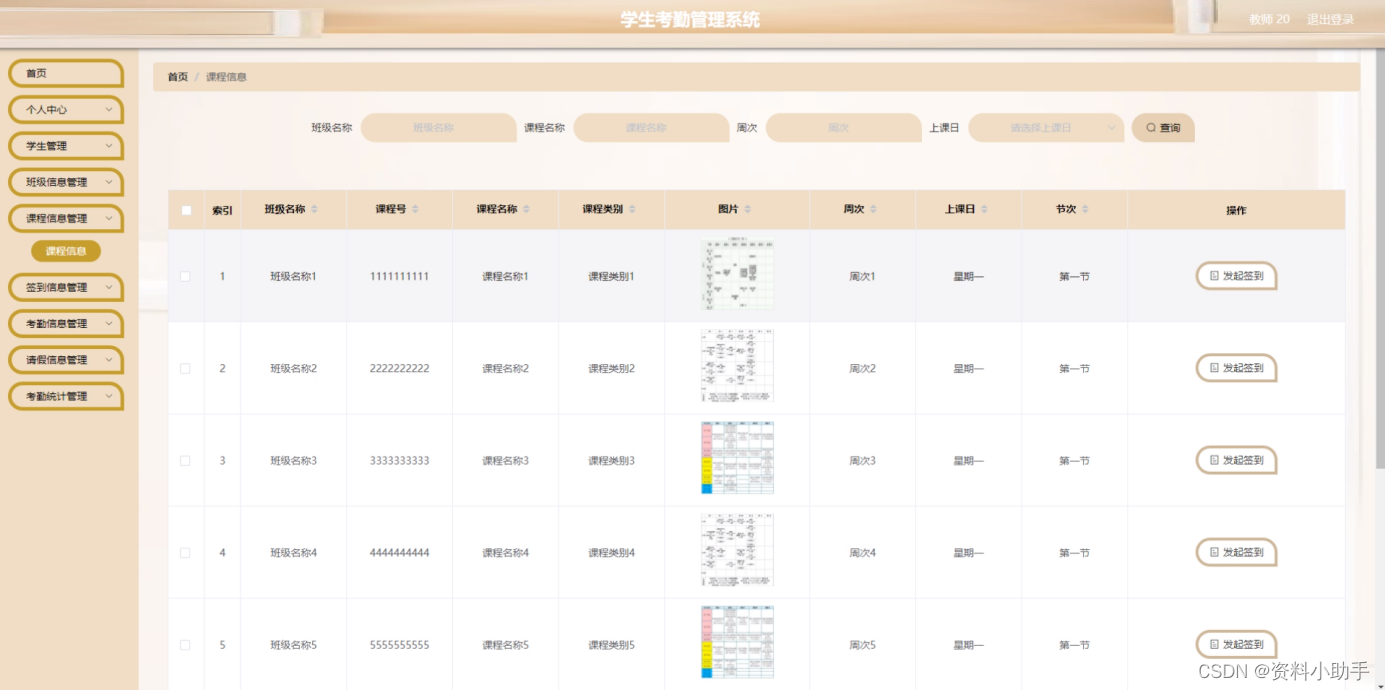The image size is (1385, 690).
Task: Sort table by 上课日 column header arrows
Action: [x=984, y=209]
